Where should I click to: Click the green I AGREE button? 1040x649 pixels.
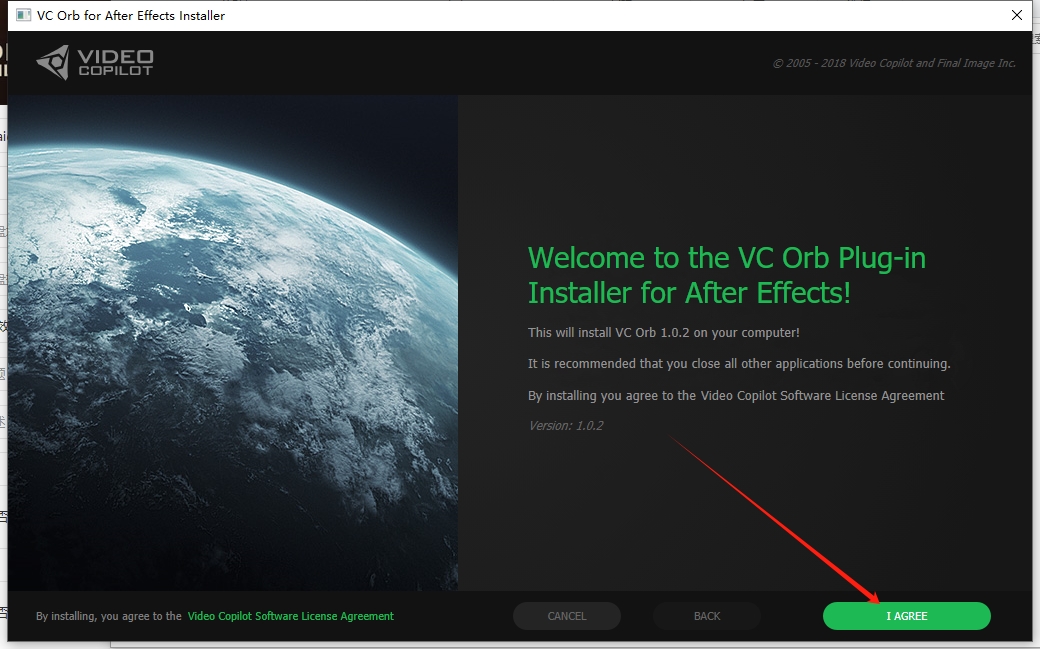click(x=907, y=616)
